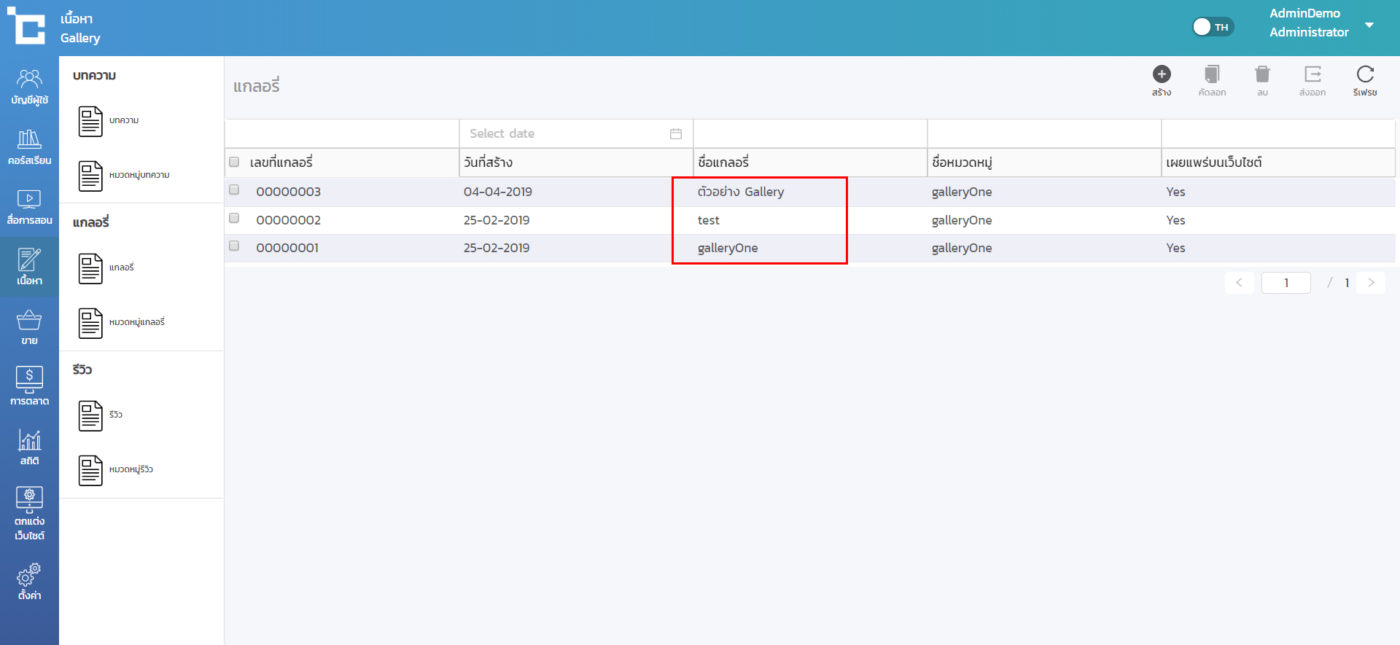This screenshot has height=645, width=1400.
Task: Open the gallery named test
Action: 708,220
